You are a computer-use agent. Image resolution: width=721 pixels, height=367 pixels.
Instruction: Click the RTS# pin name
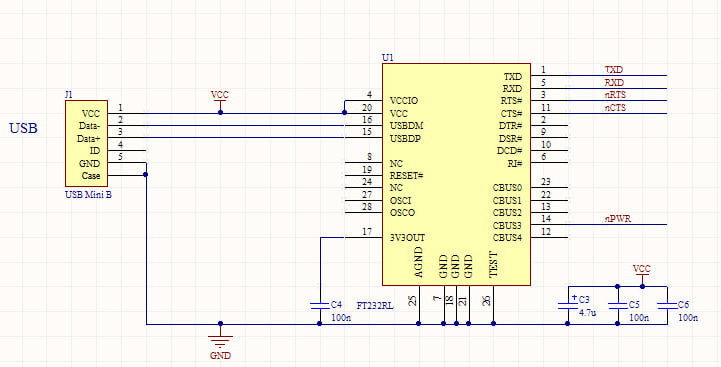pyautogui.click(x=511, y=101)
